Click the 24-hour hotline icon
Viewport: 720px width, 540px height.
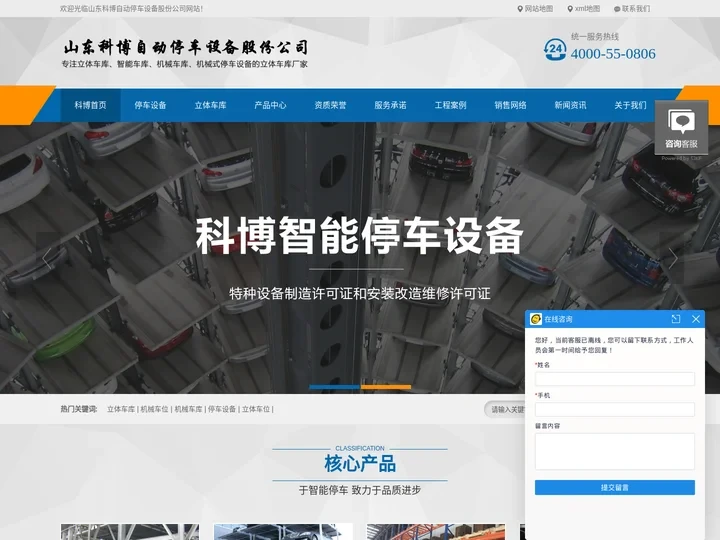click(x=555, y=50)
